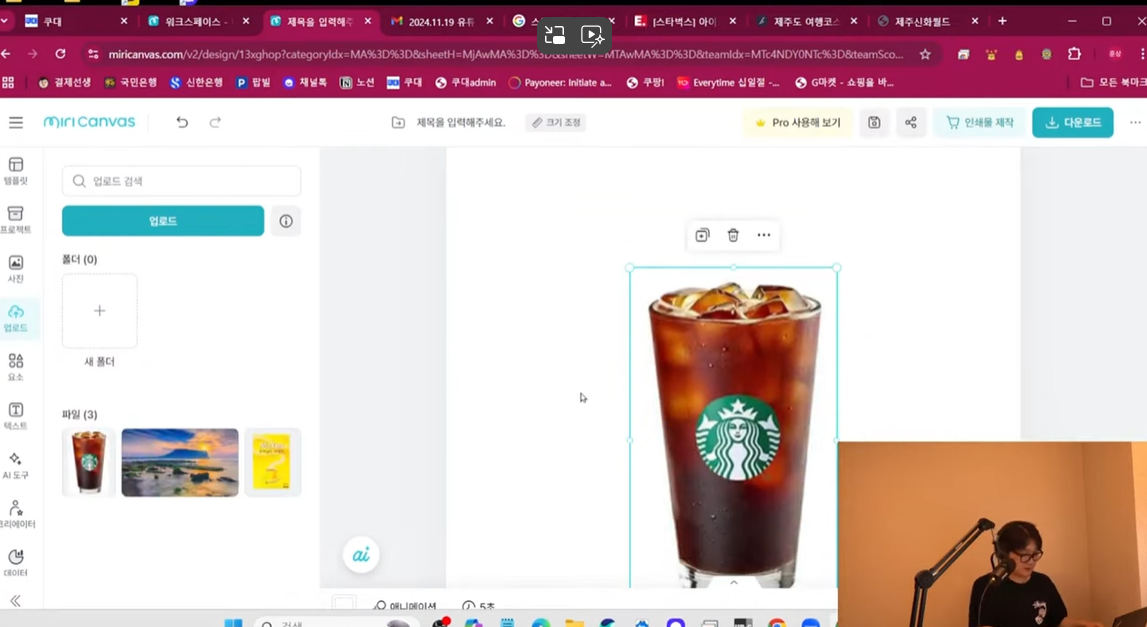Click the teal 업로드 button
The image size is (1147, 627).
[x=163, y=220]
